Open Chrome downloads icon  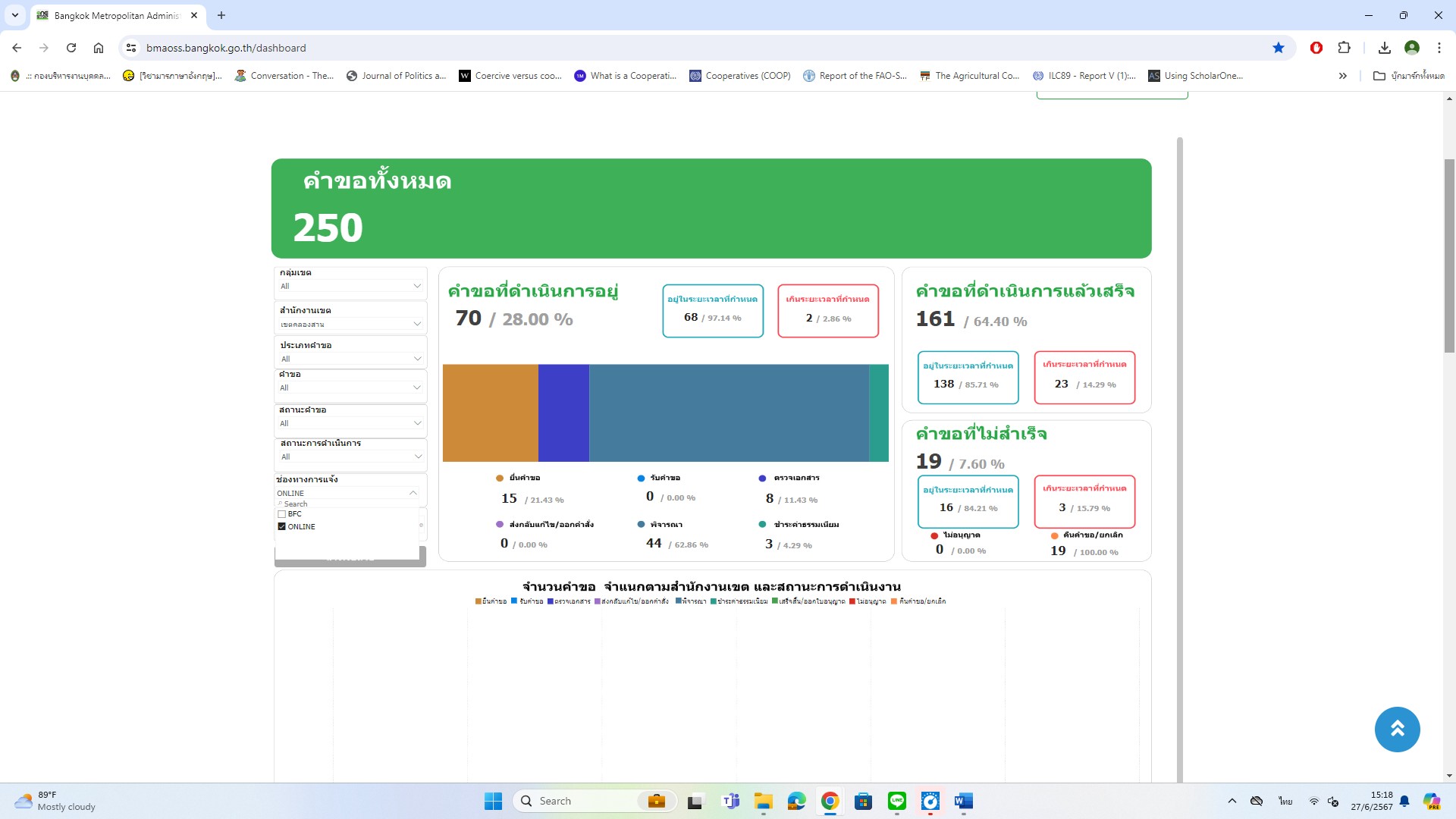coord(1384,48)
